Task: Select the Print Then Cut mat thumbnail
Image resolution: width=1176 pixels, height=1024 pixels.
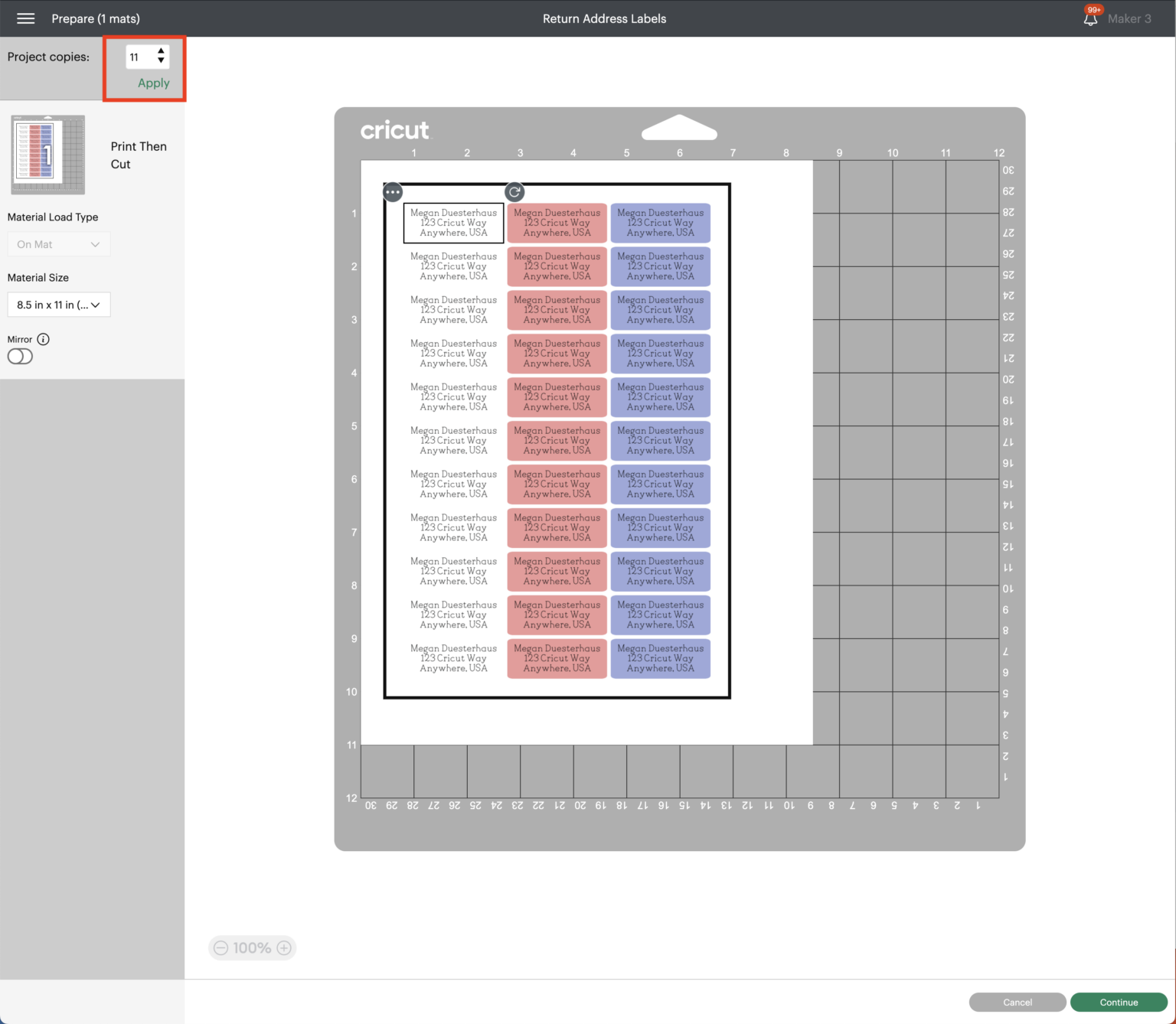Action: click(x=48, y=155)
